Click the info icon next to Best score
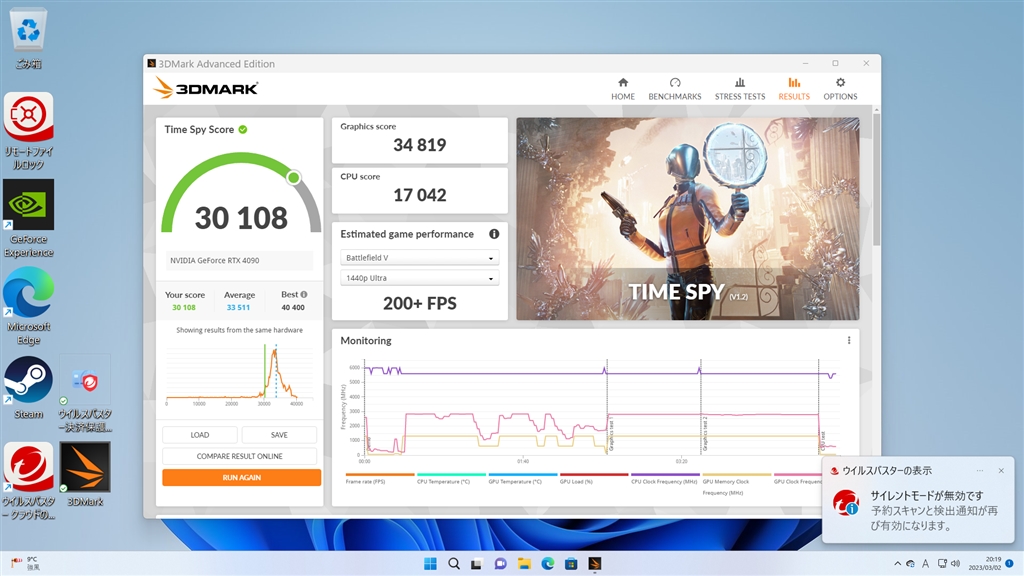 click(x=304, y=295)
